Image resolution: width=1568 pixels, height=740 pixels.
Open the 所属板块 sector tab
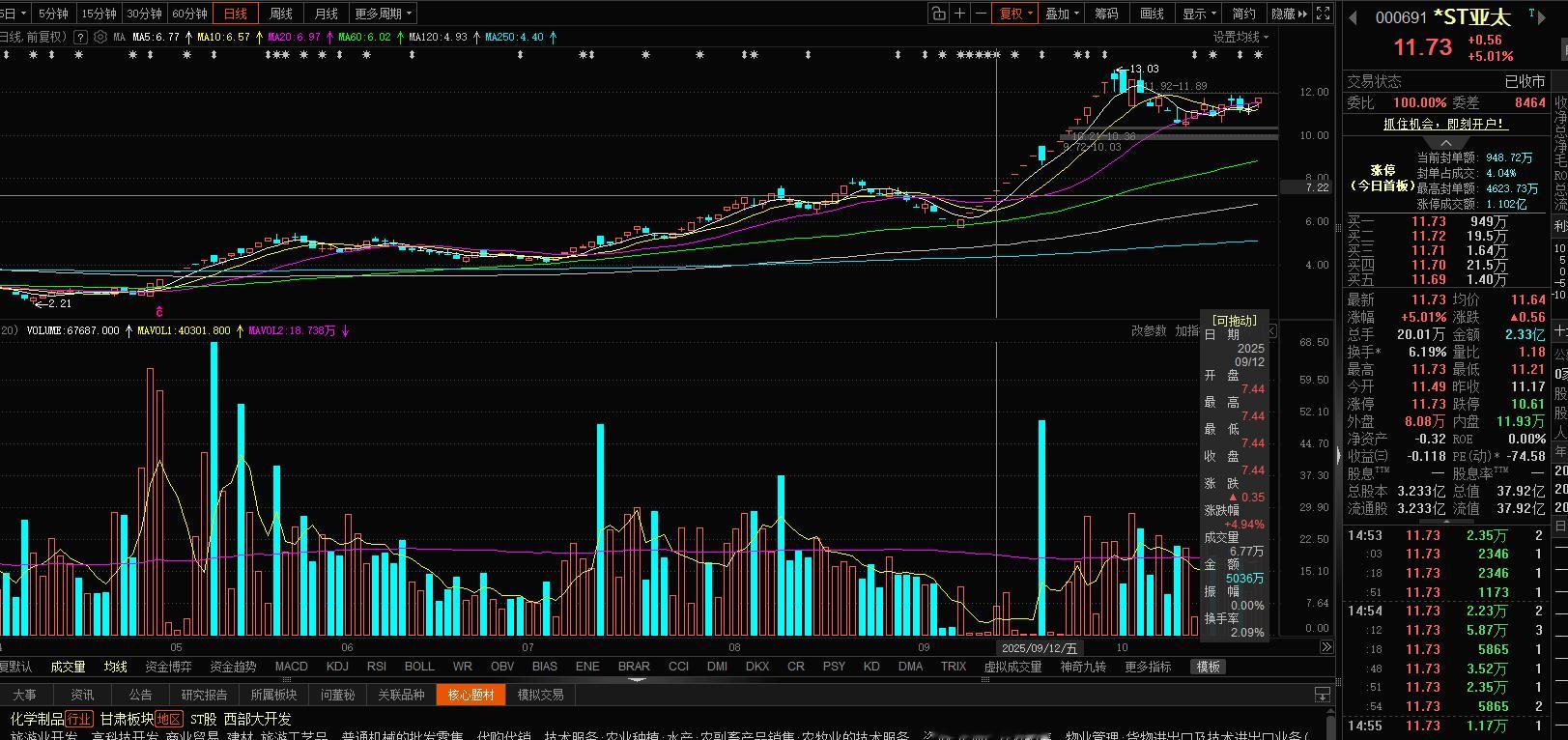[x=275, y=695]
